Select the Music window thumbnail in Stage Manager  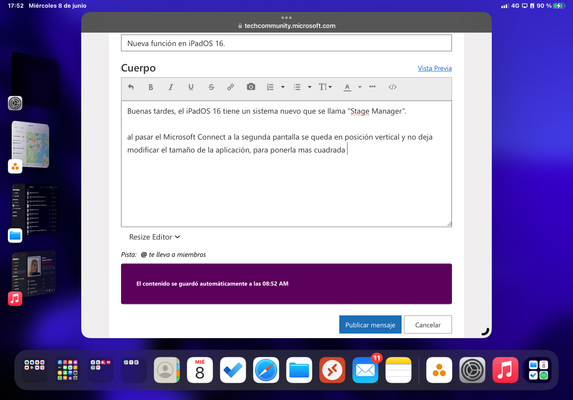point(34,273)
